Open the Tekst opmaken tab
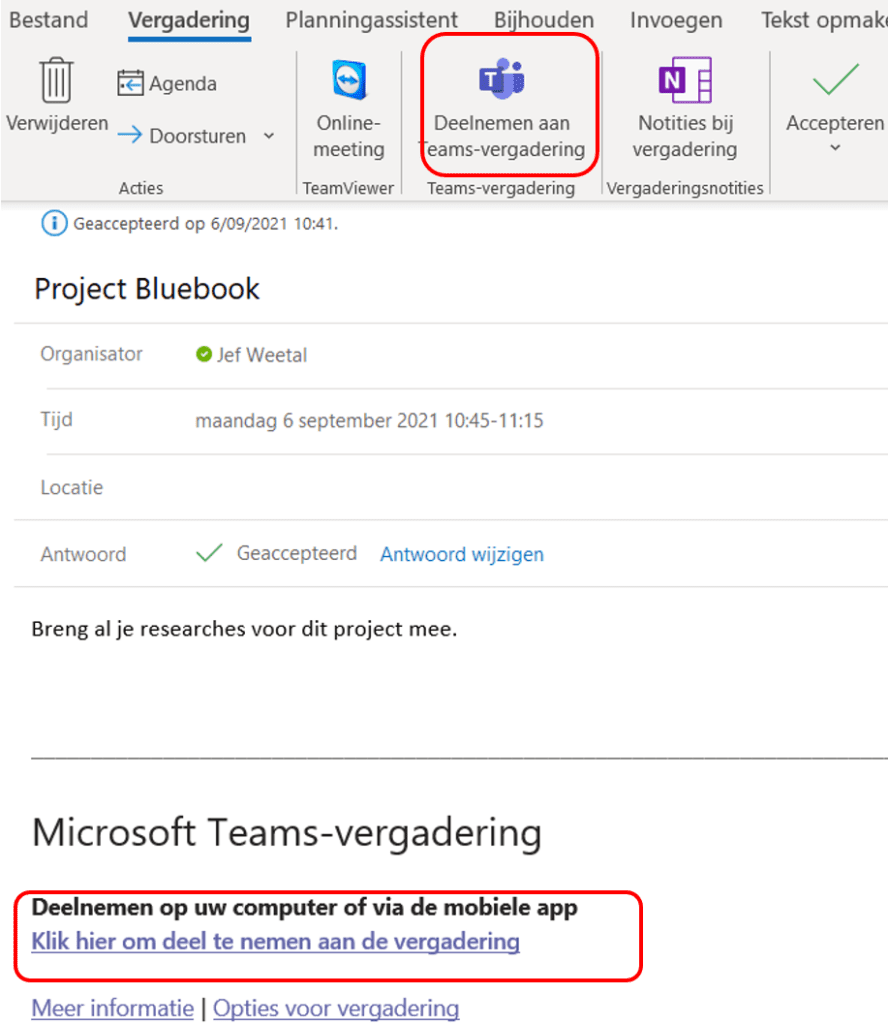 pos(824,20)
